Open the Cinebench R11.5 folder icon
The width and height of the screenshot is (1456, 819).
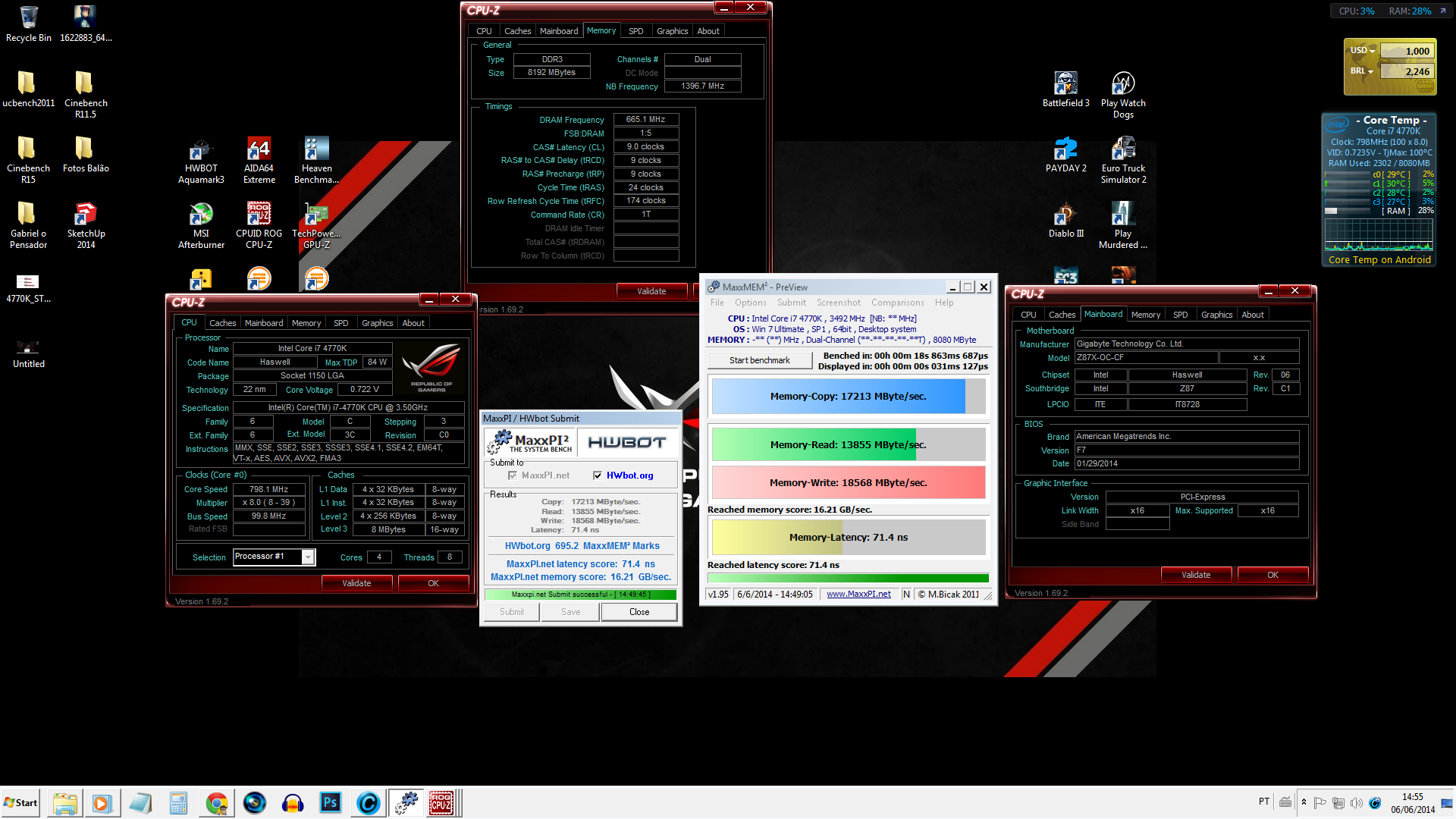[x=86, y=94]
